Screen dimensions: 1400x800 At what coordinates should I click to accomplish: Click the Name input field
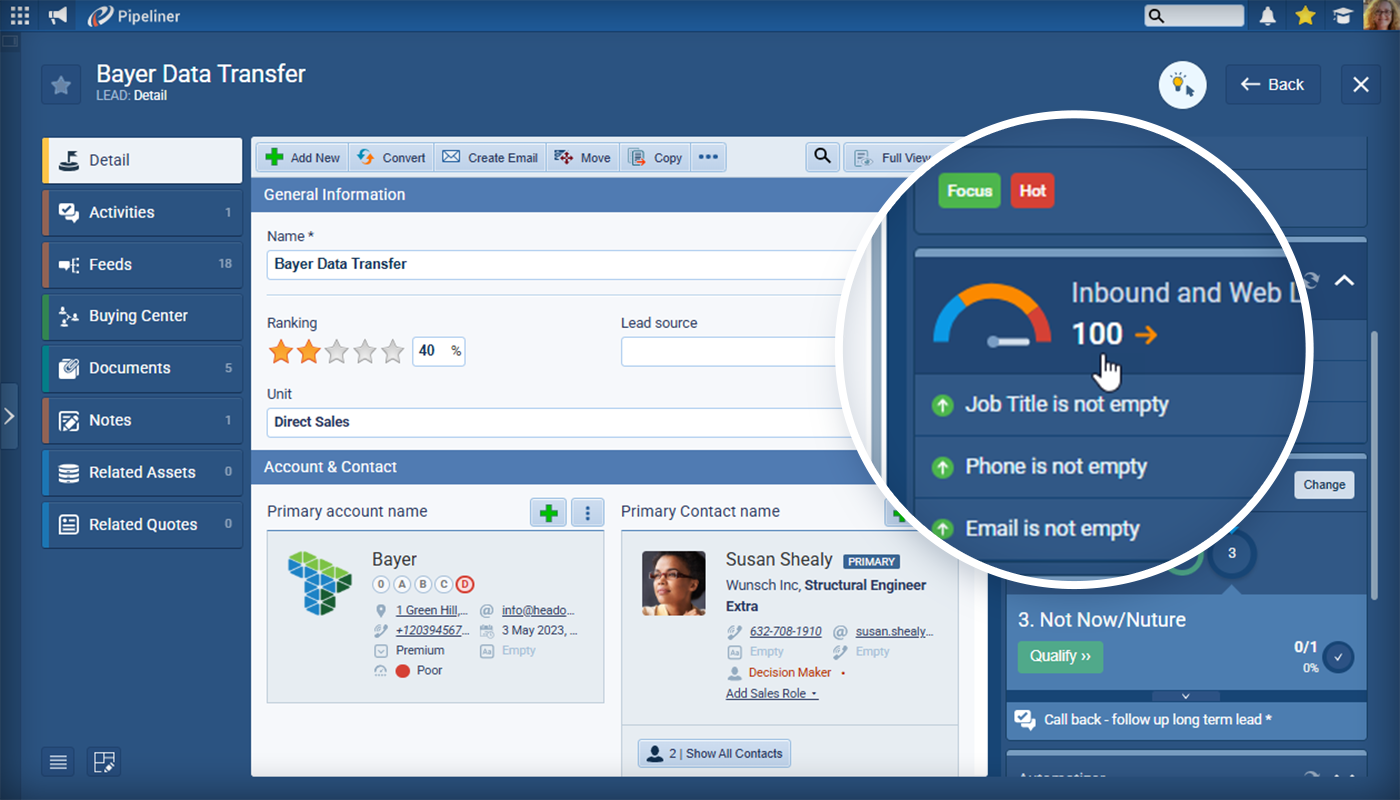click(x=560, y=265)
